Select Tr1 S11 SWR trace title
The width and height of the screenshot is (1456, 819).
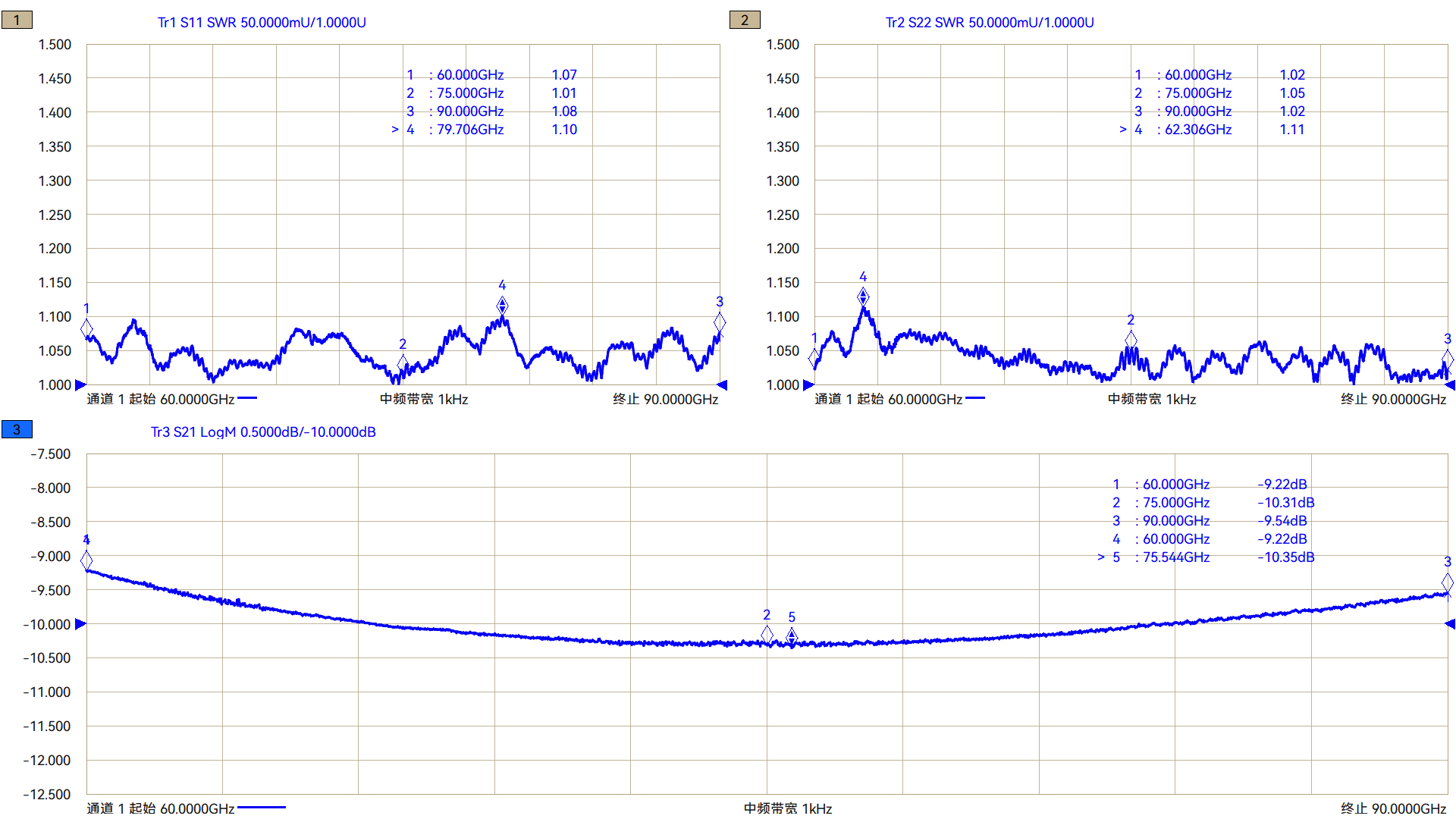click(262, 23)
